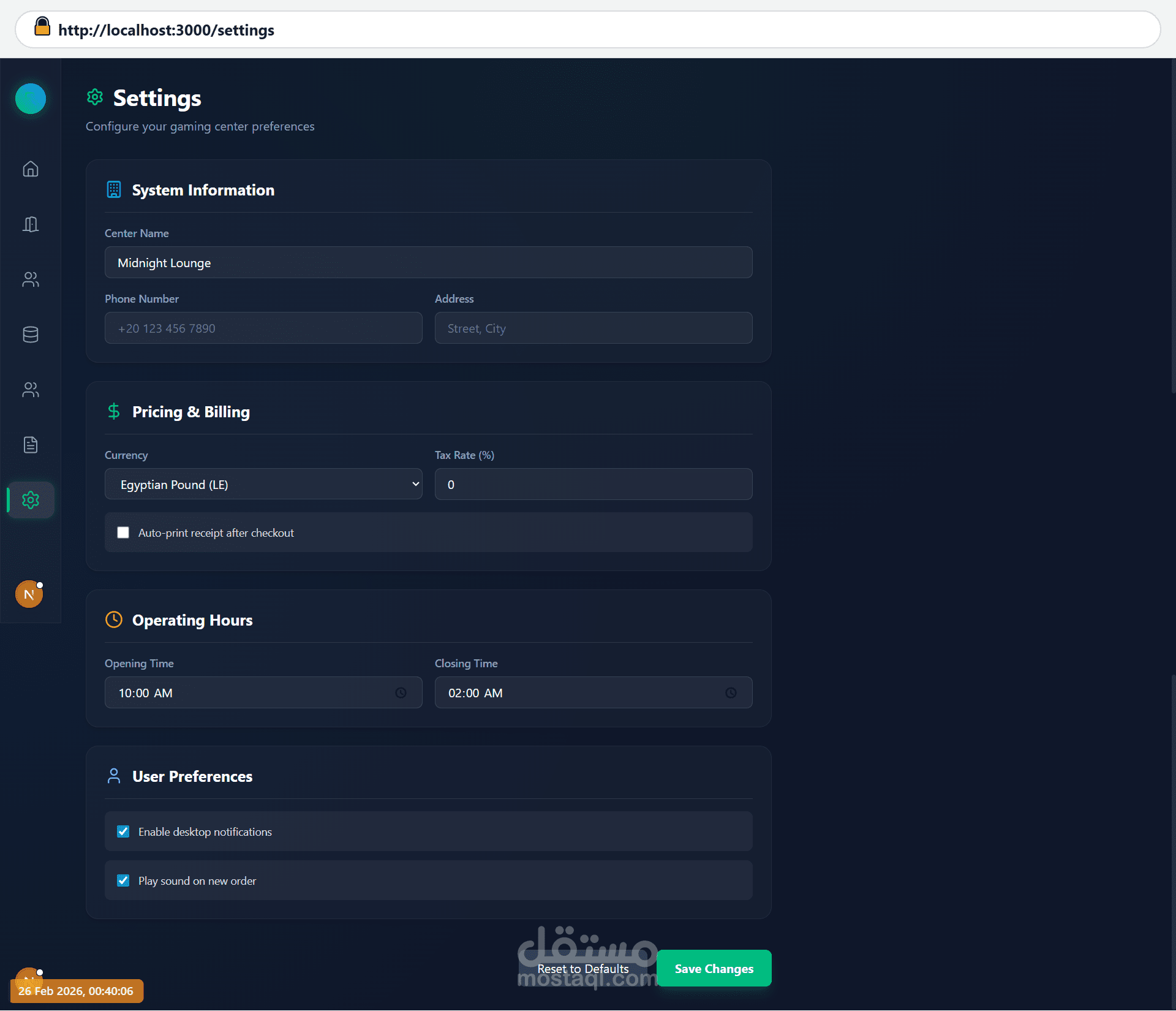This screenshot has height=1011, width=1176.
Task: Enable auto-print receipt after checkout
Action: click(123, 532)
